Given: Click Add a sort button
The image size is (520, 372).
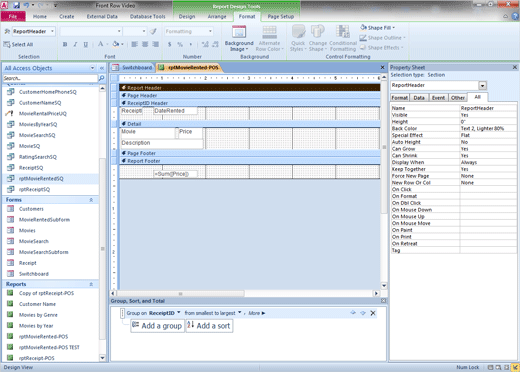Looking at the screenshot, I should tap(209, 326).
